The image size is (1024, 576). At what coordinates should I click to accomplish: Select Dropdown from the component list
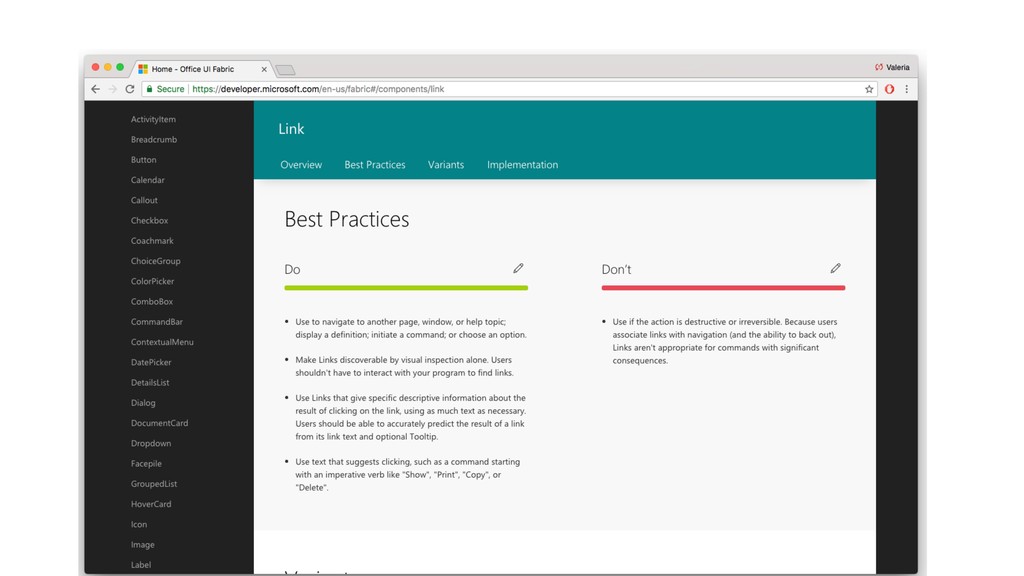click(151, 443)
